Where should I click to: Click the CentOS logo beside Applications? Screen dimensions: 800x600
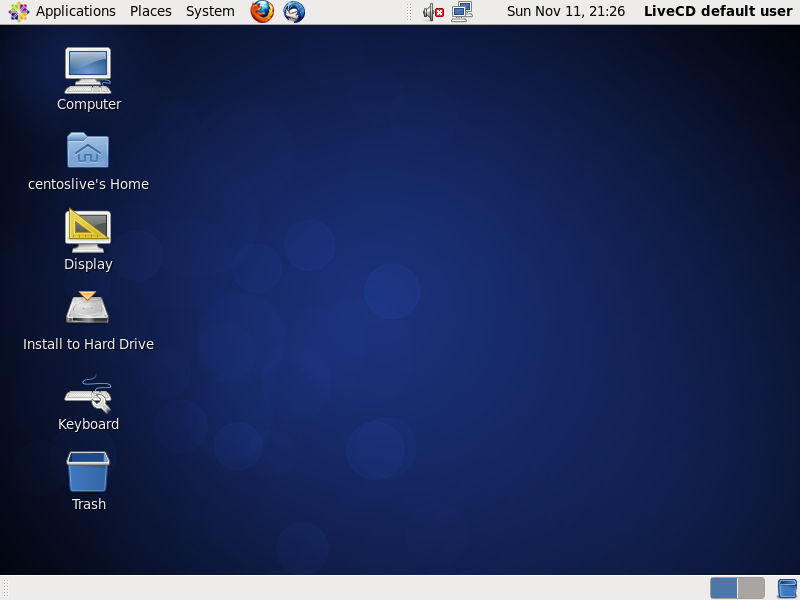coord(19,12)
